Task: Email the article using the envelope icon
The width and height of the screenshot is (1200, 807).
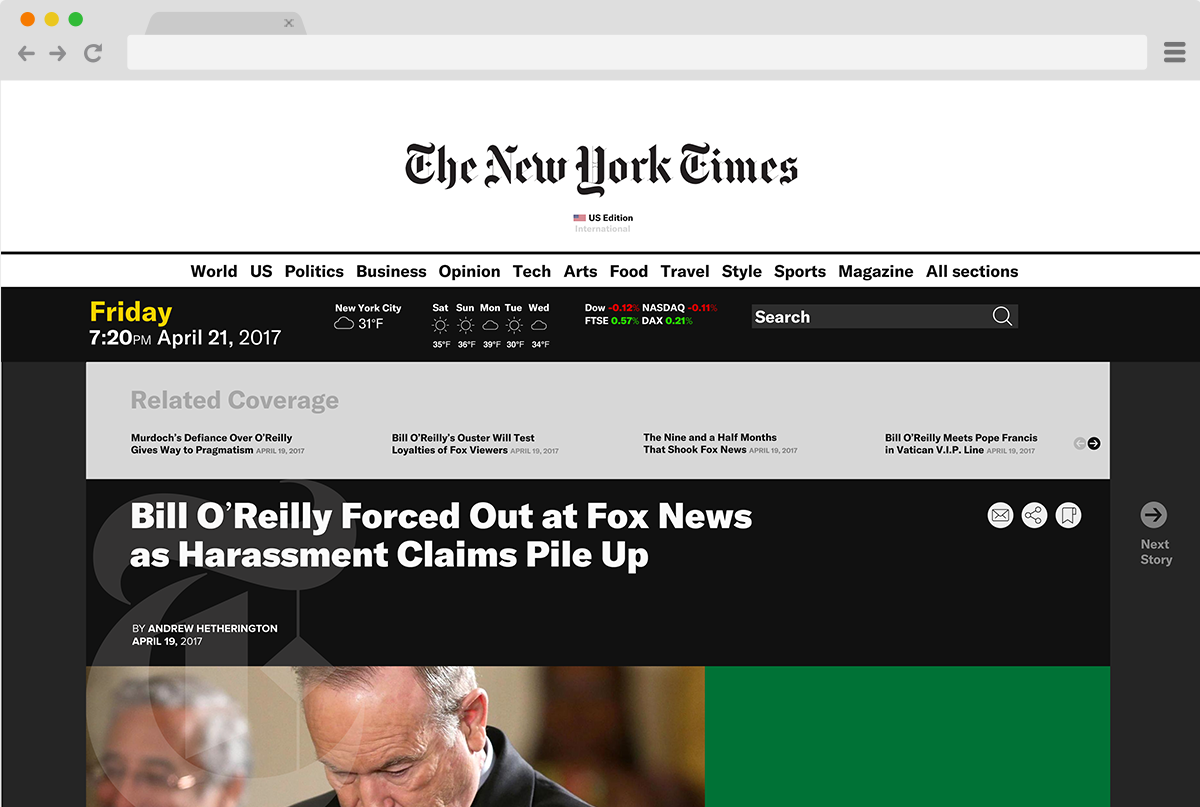Action: coord(1000,516)
